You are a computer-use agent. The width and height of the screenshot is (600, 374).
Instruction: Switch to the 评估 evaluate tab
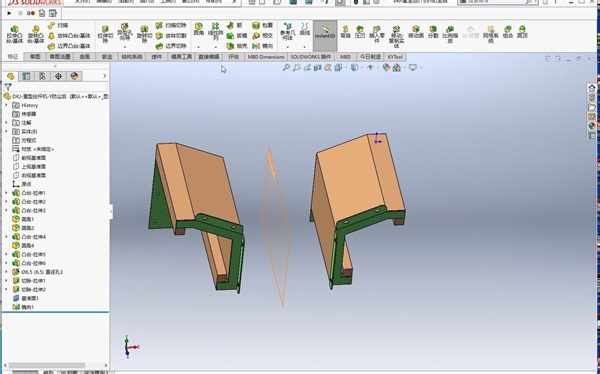[233, 57]
